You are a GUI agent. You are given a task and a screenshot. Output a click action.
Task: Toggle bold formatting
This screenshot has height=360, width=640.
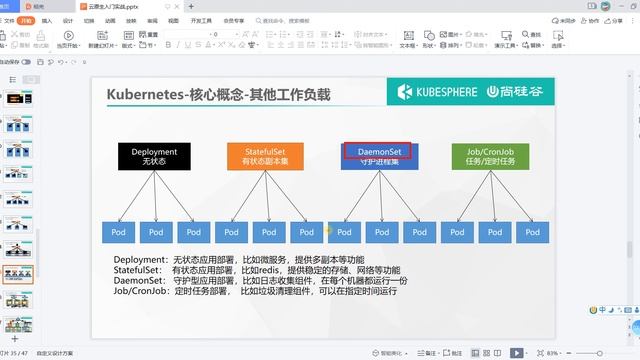pyautogui.click(x=168, y=45)
